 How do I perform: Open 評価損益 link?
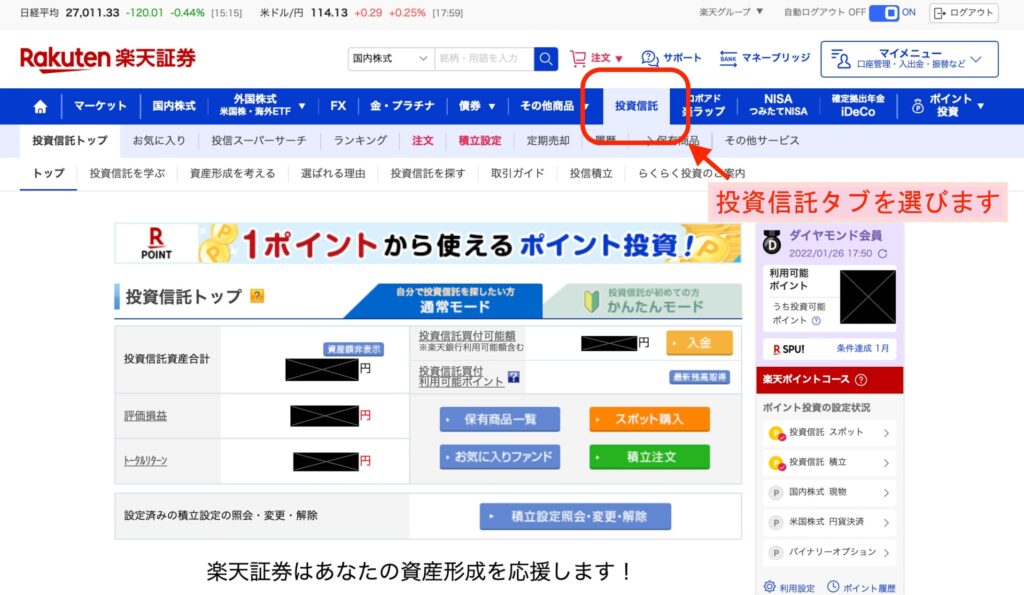tap(146, 416)
